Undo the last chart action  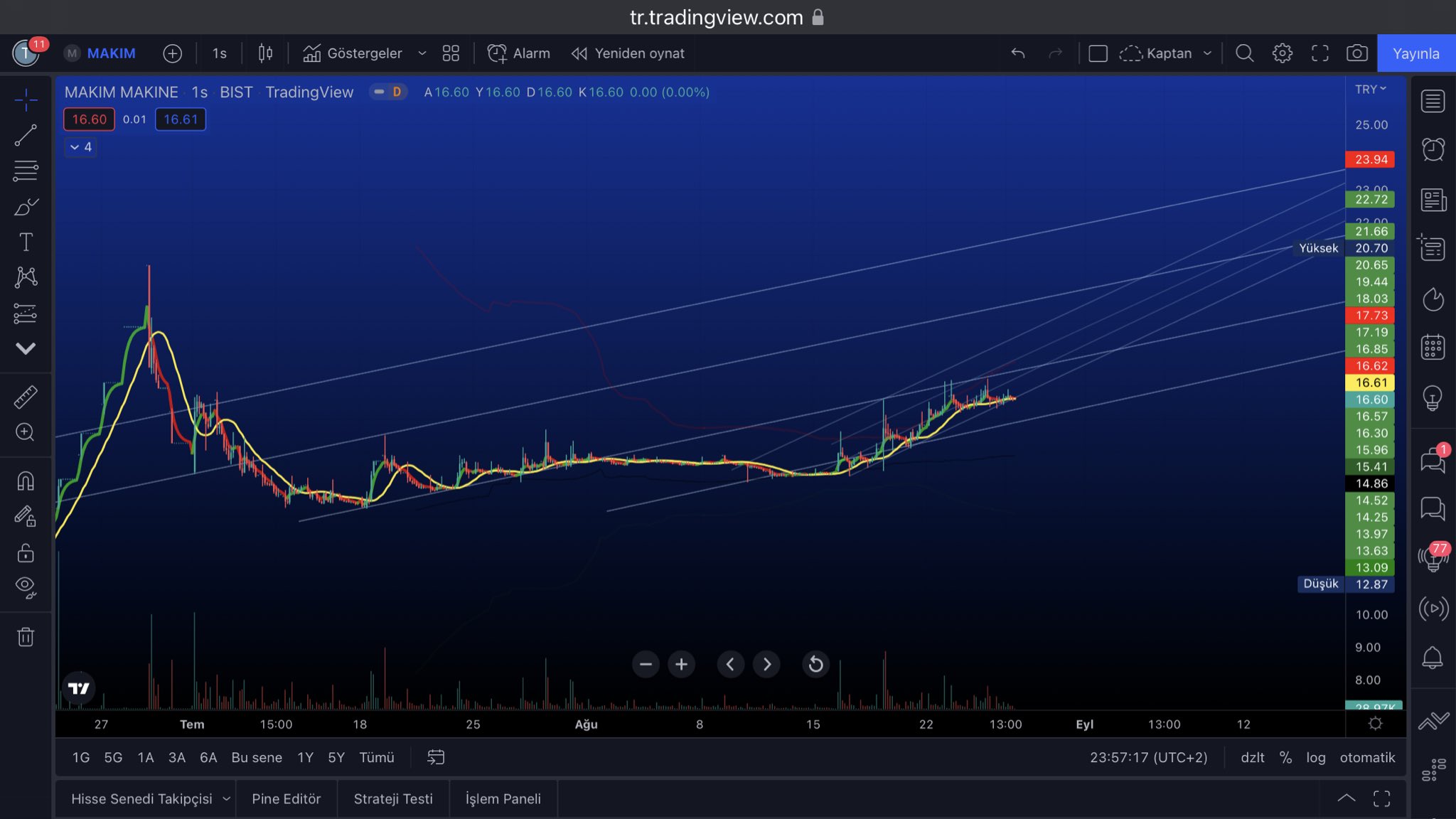pyautogui.click(x=1018, y=53)
